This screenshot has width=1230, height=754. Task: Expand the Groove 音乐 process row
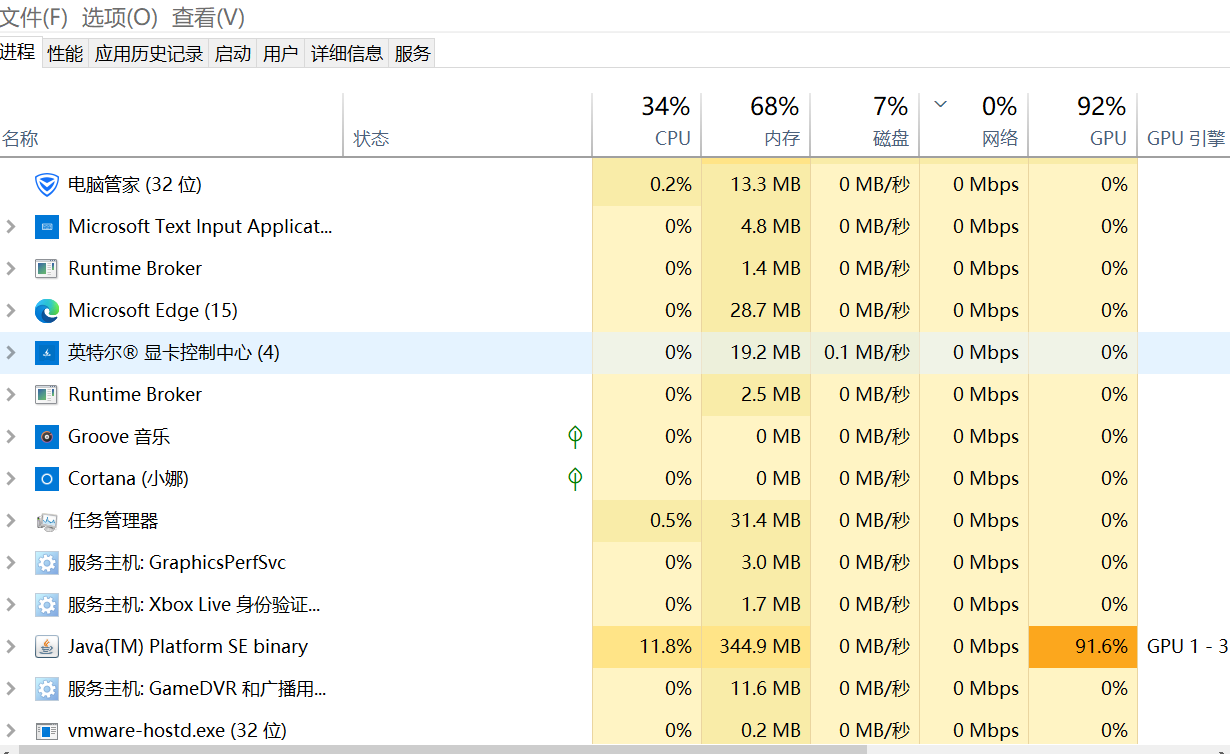click(11, 437)
